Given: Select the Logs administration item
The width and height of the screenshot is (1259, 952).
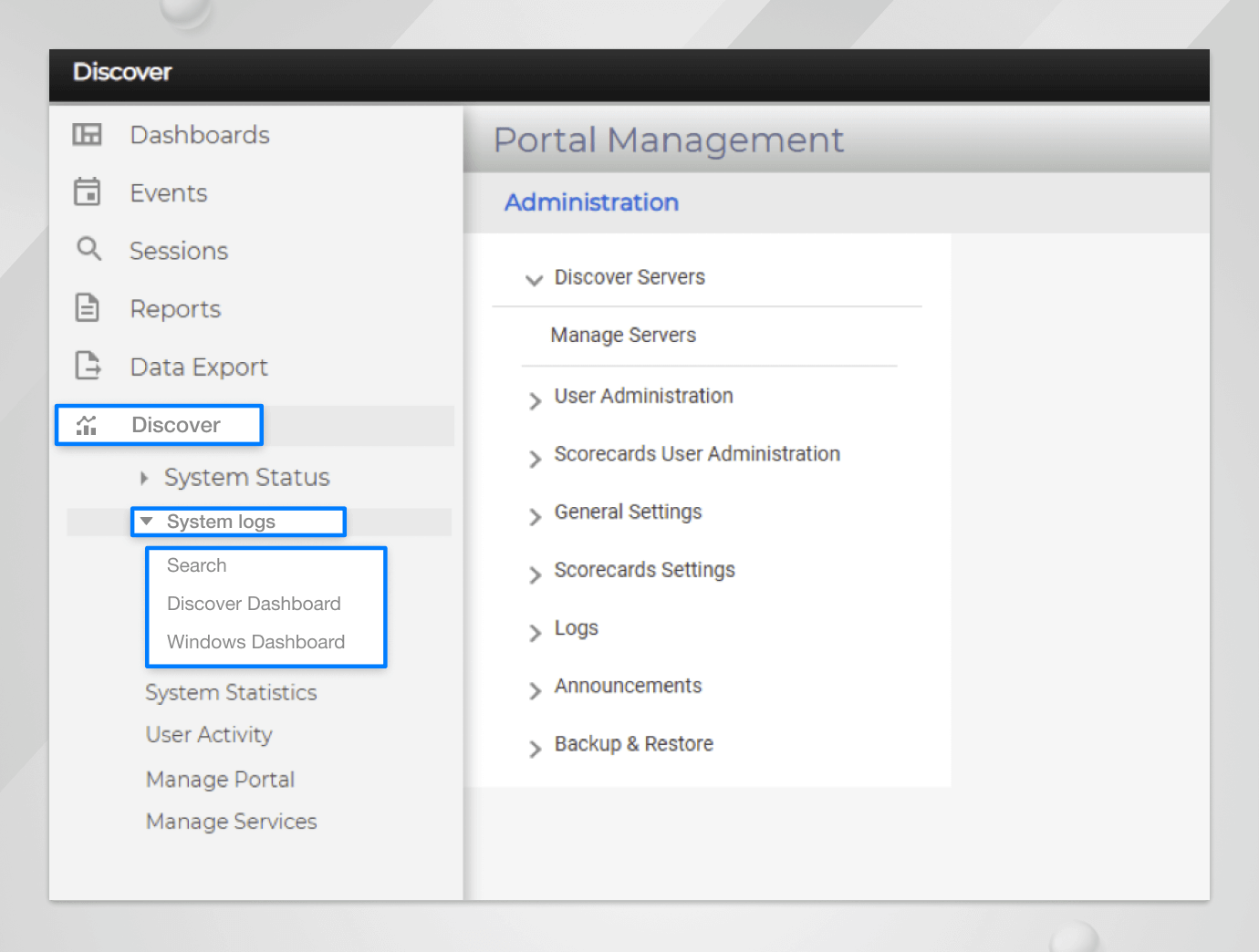Looking at the screenshot, I should pyautogui.click(x=576, y=628).
